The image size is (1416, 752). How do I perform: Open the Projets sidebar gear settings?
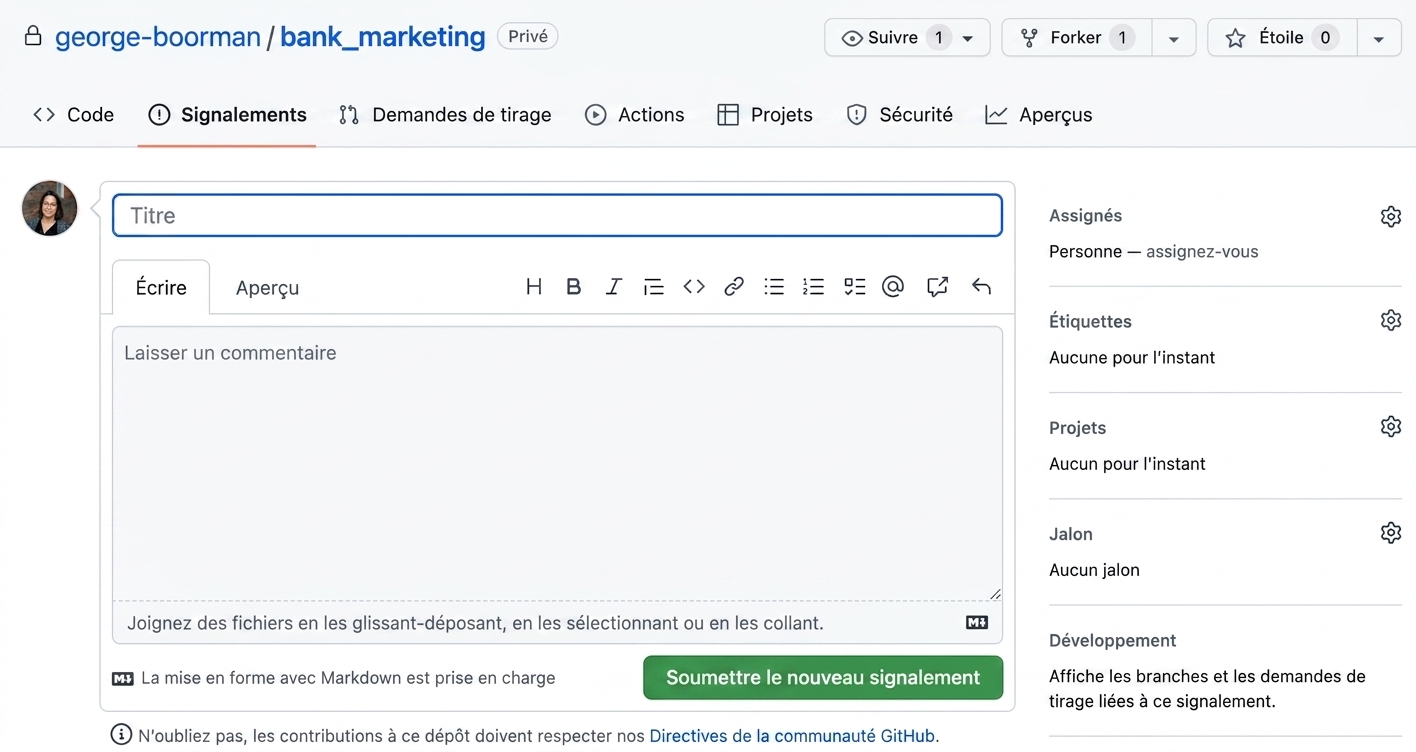[1391, 426]
